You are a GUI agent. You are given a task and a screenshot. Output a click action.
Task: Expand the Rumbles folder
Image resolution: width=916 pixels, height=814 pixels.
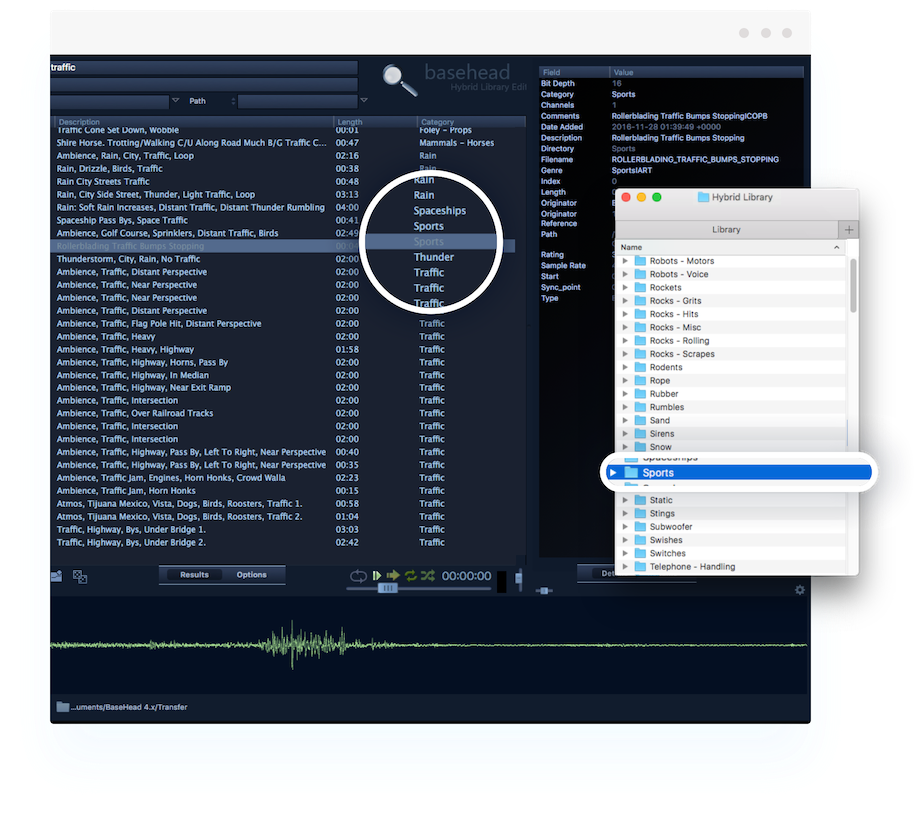[625, 407]
